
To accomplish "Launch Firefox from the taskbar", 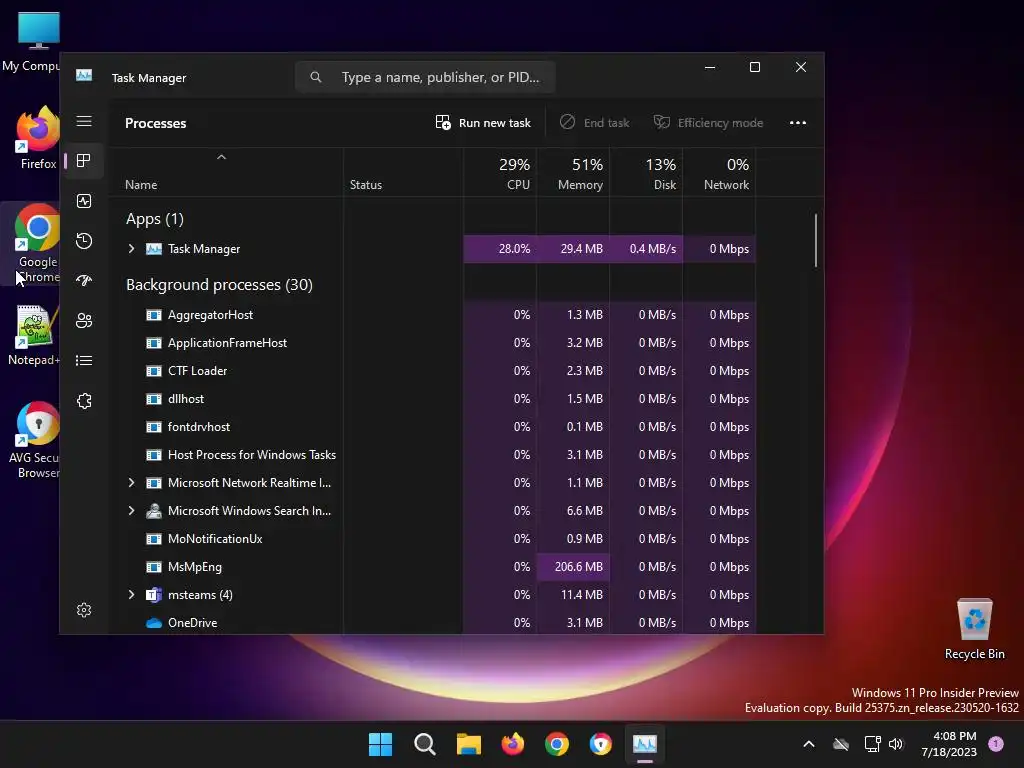I will click(x=513, y=744).
